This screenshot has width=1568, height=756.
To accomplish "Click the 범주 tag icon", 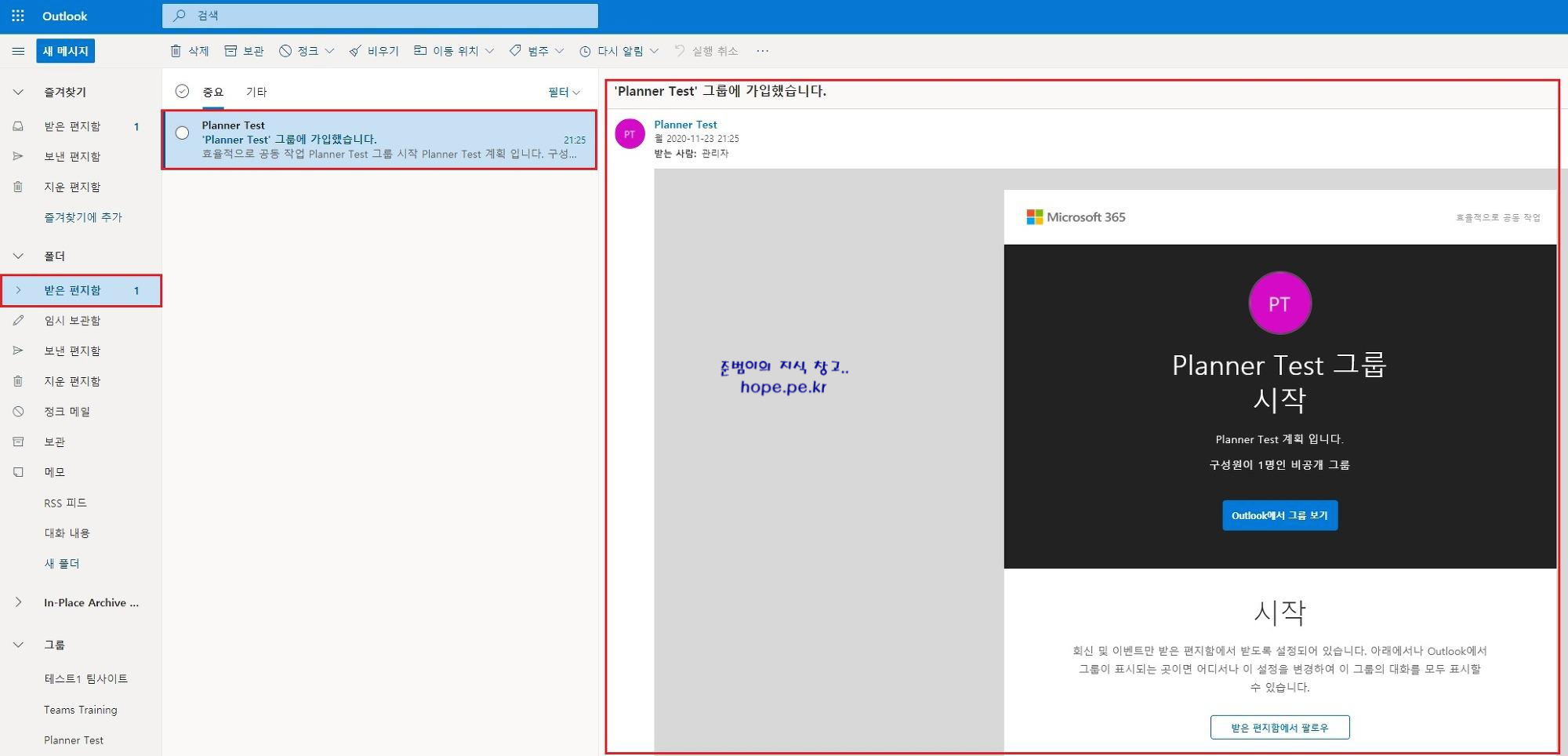I will [x=515, y=51].
